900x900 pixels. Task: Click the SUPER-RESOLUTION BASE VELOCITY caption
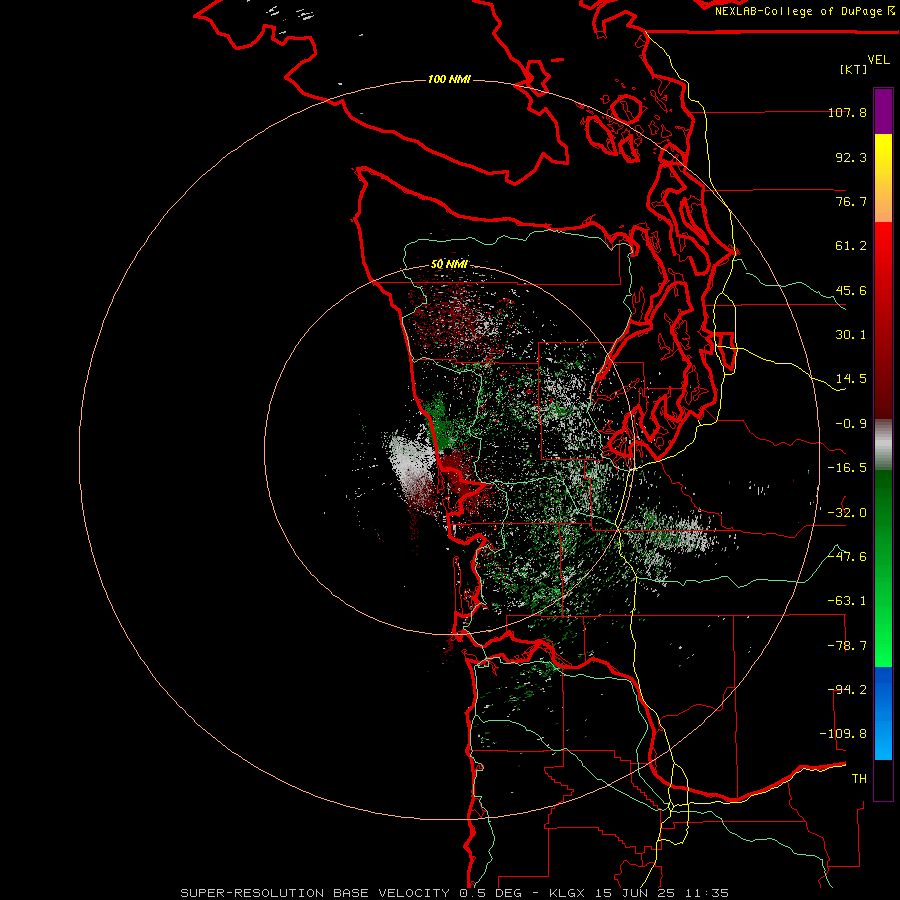click(x=316, y=893)
